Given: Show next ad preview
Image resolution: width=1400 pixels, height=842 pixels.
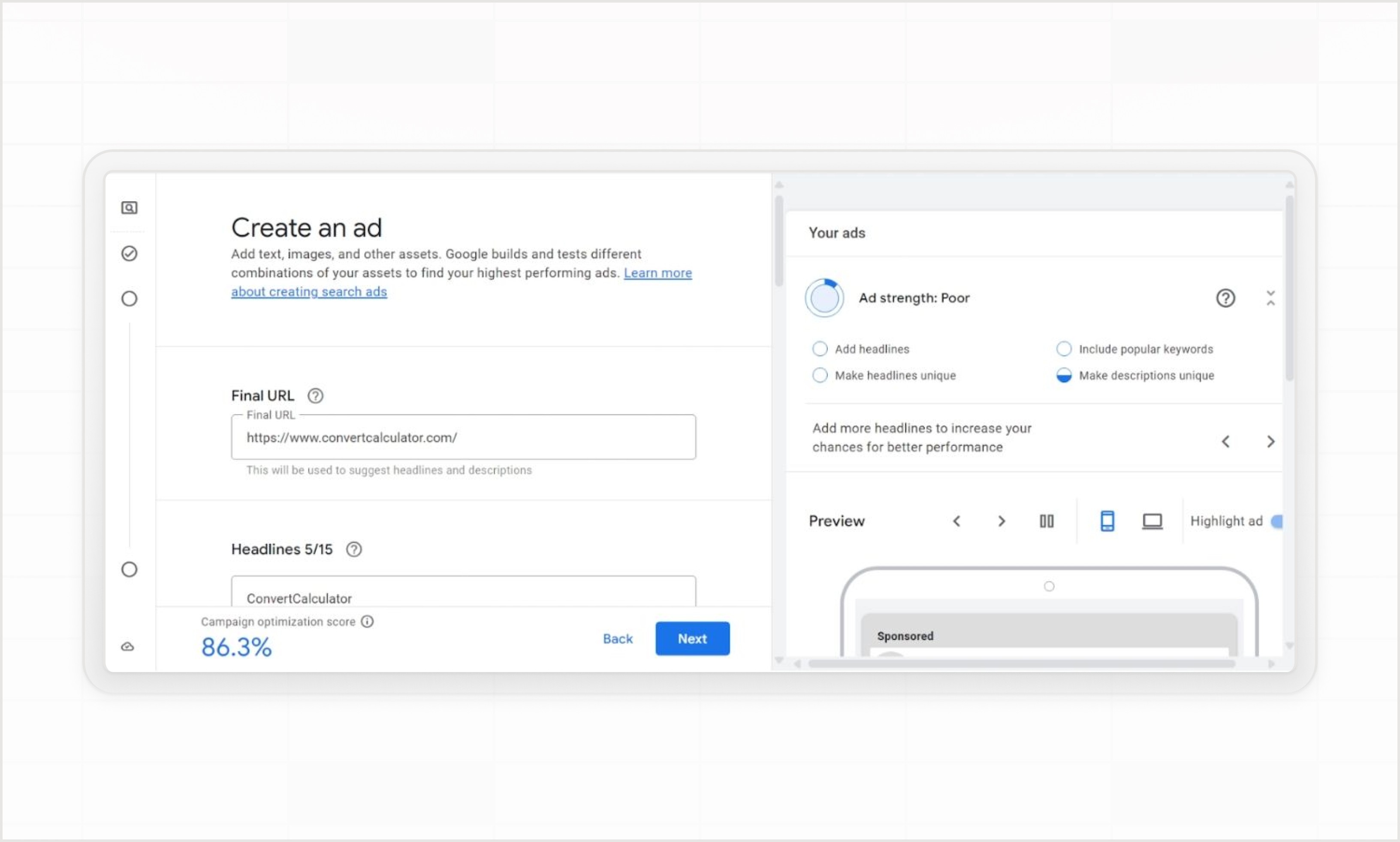Looking at the screenshot, I should tap(1002, 521).
